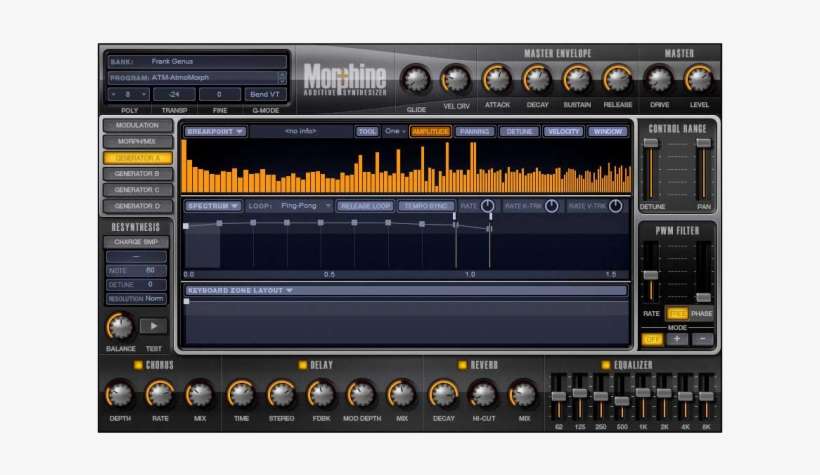This screenshot has height=475, width=820.
Task: Toggle the Tempo Sync button
Action: (x=426, y=206)
